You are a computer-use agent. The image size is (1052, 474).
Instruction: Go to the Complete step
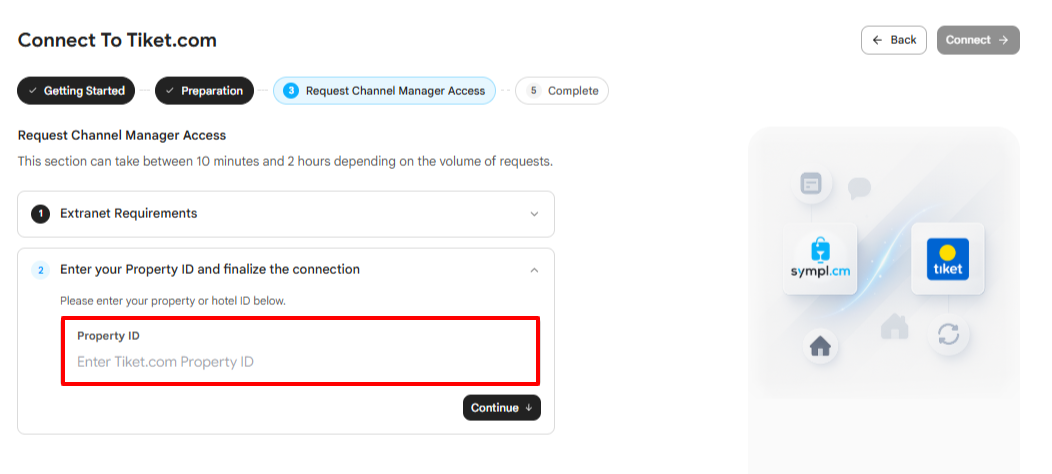pos(562,91)
